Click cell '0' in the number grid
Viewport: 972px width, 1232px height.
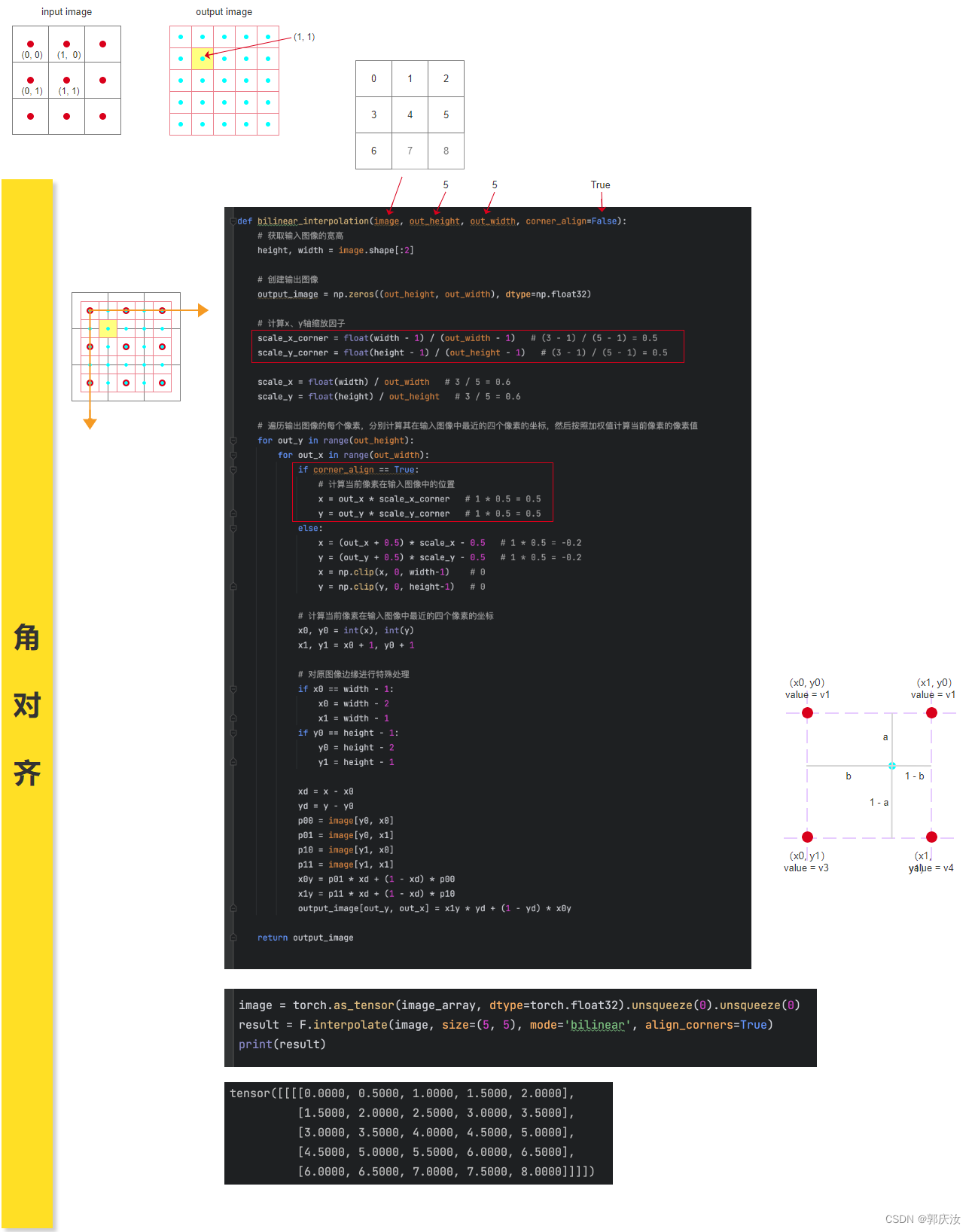[373, 79]
